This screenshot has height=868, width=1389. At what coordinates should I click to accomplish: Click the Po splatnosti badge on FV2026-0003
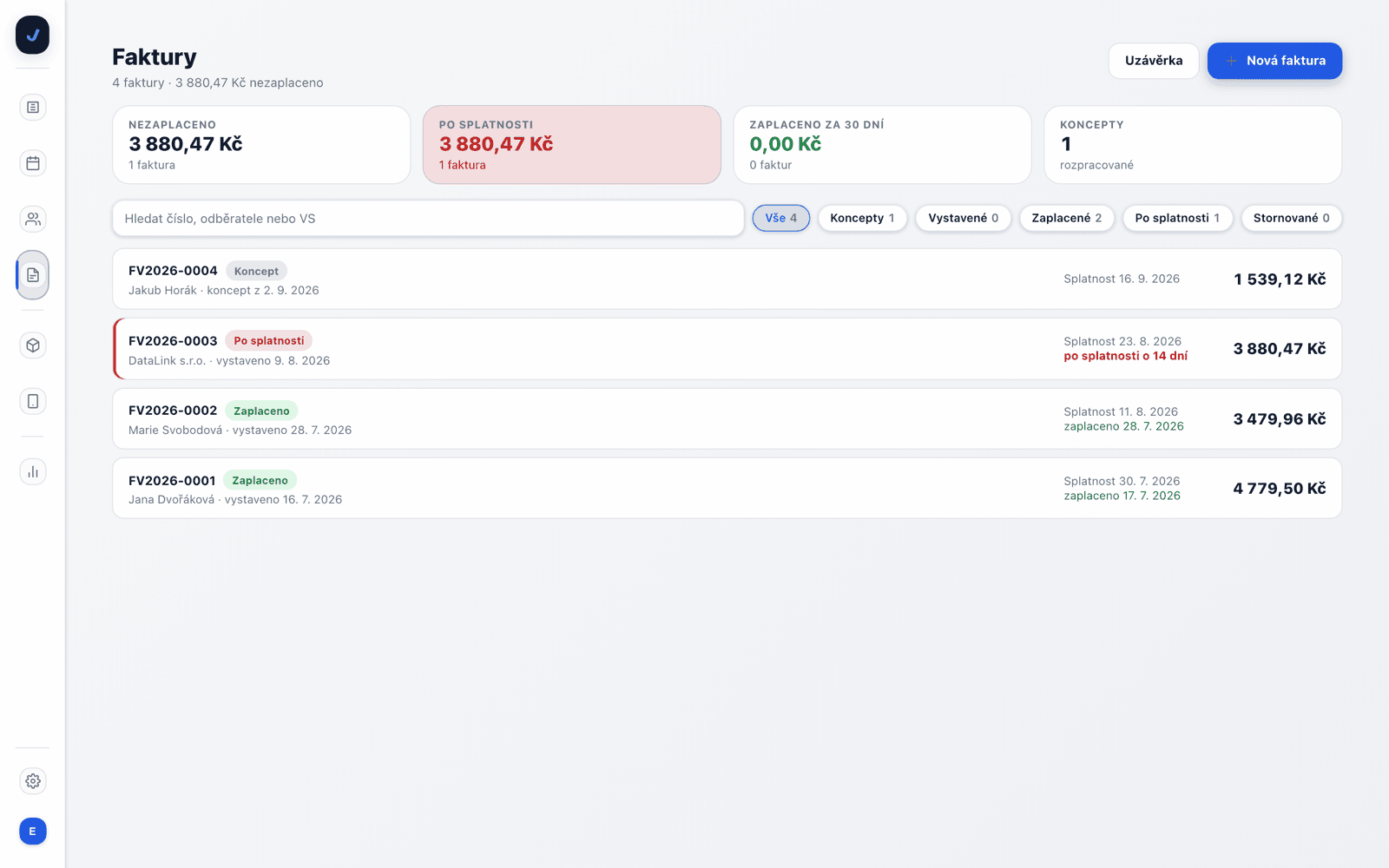pos(269,341)
